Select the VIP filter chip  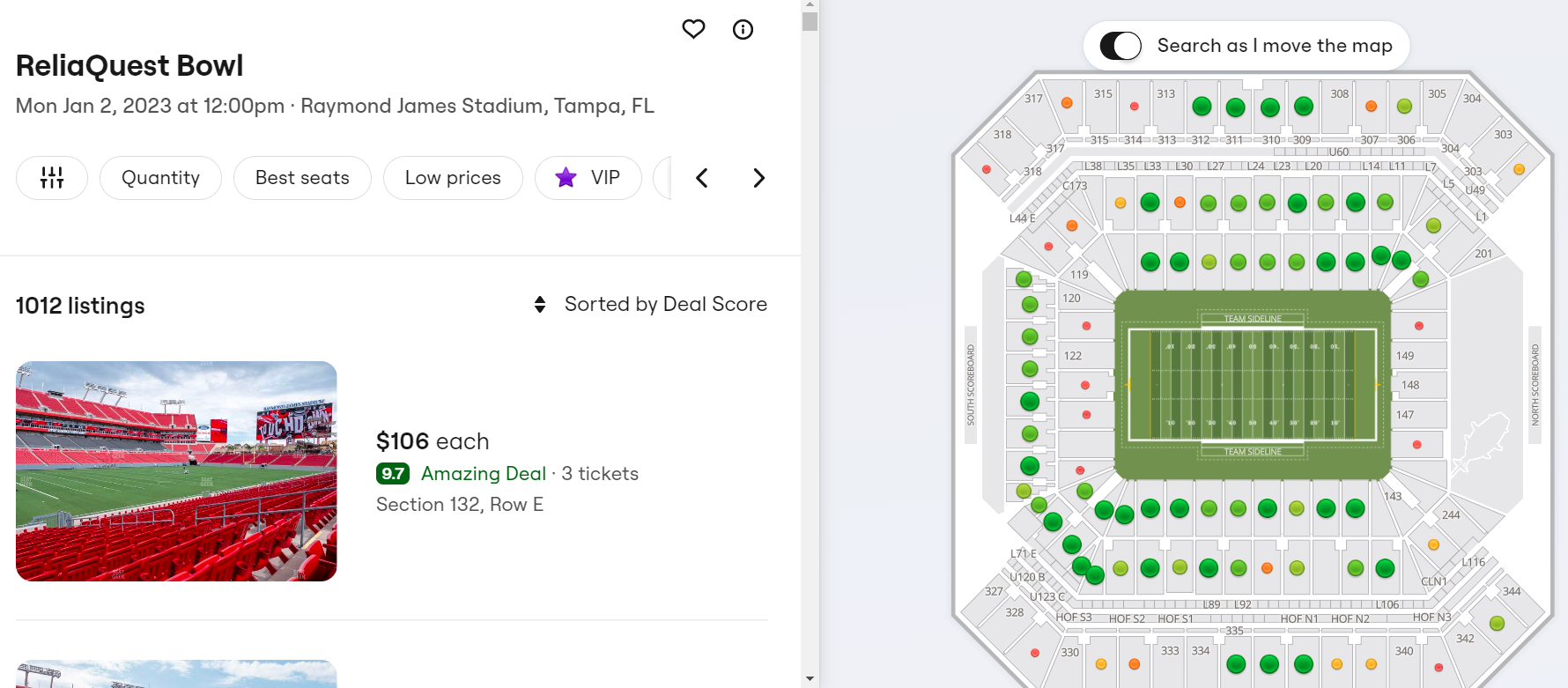[x=588, y=178]
